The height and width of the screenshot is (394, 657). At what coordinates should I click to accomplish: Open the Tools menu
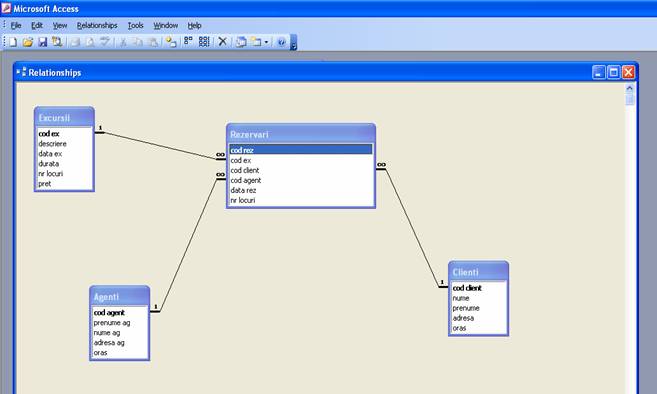tap(135, 26)
